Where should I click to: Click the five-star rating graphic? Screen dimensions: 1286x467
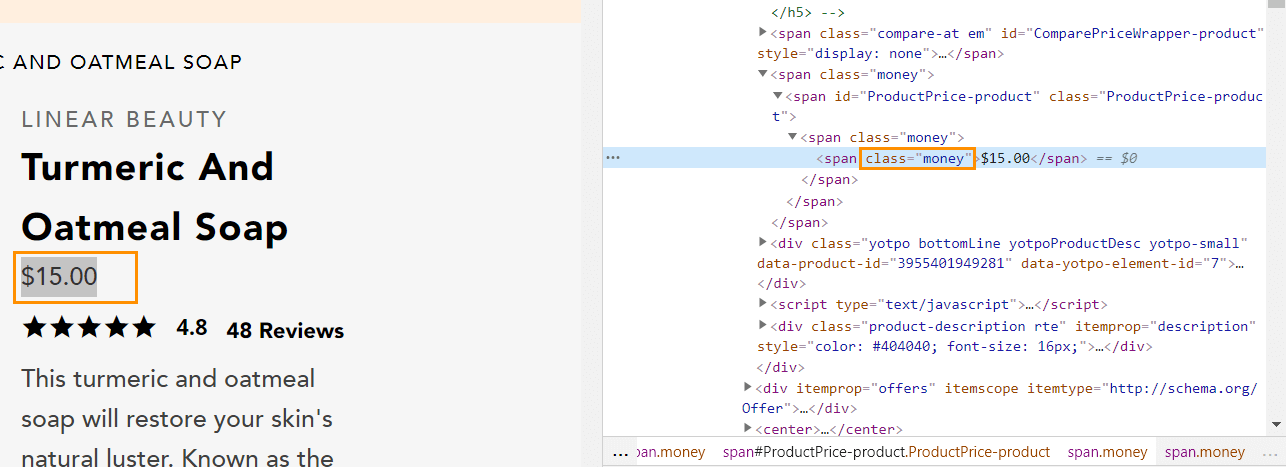point(89,327)
